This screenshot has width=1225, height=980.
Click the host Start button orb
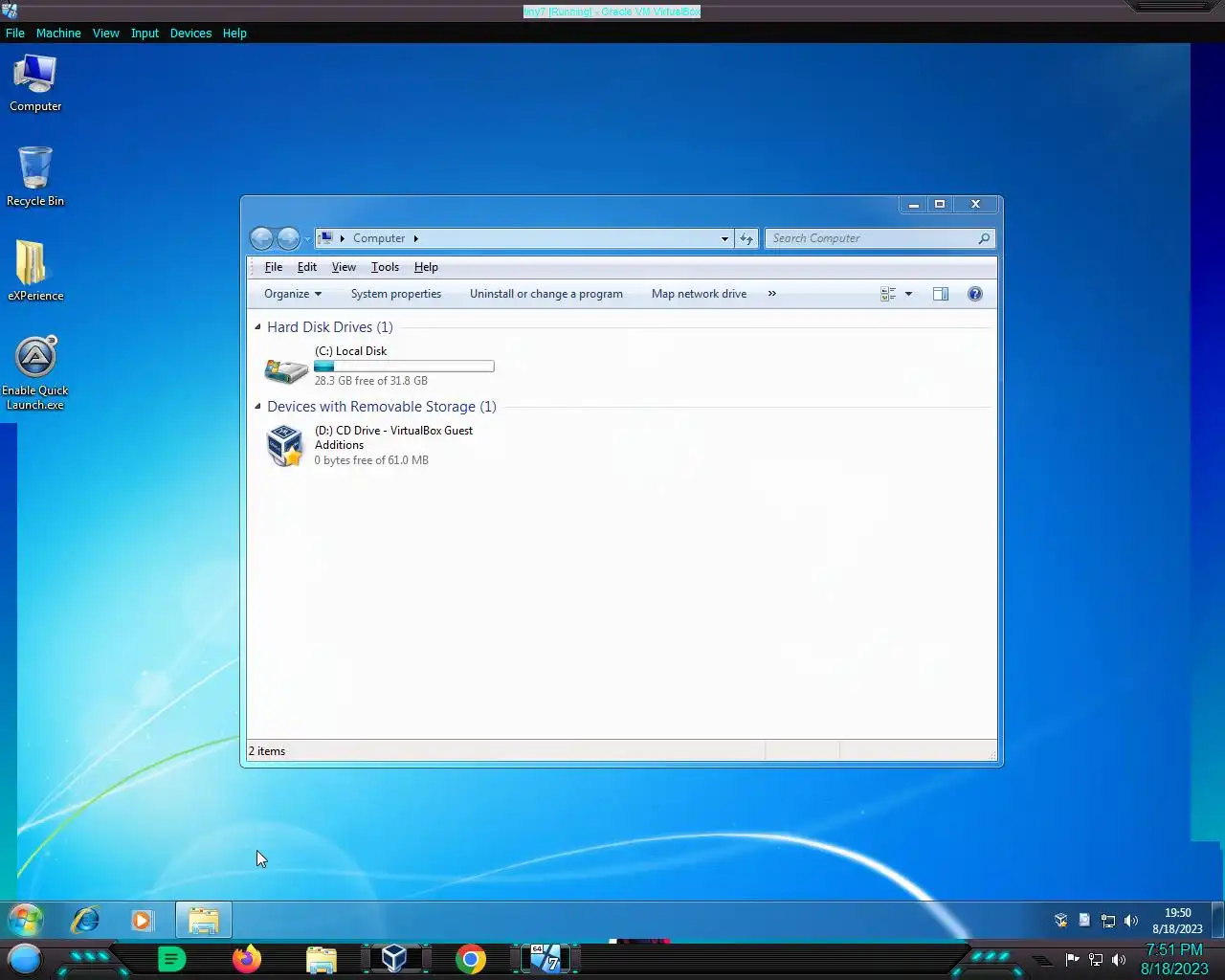(25, 959)
